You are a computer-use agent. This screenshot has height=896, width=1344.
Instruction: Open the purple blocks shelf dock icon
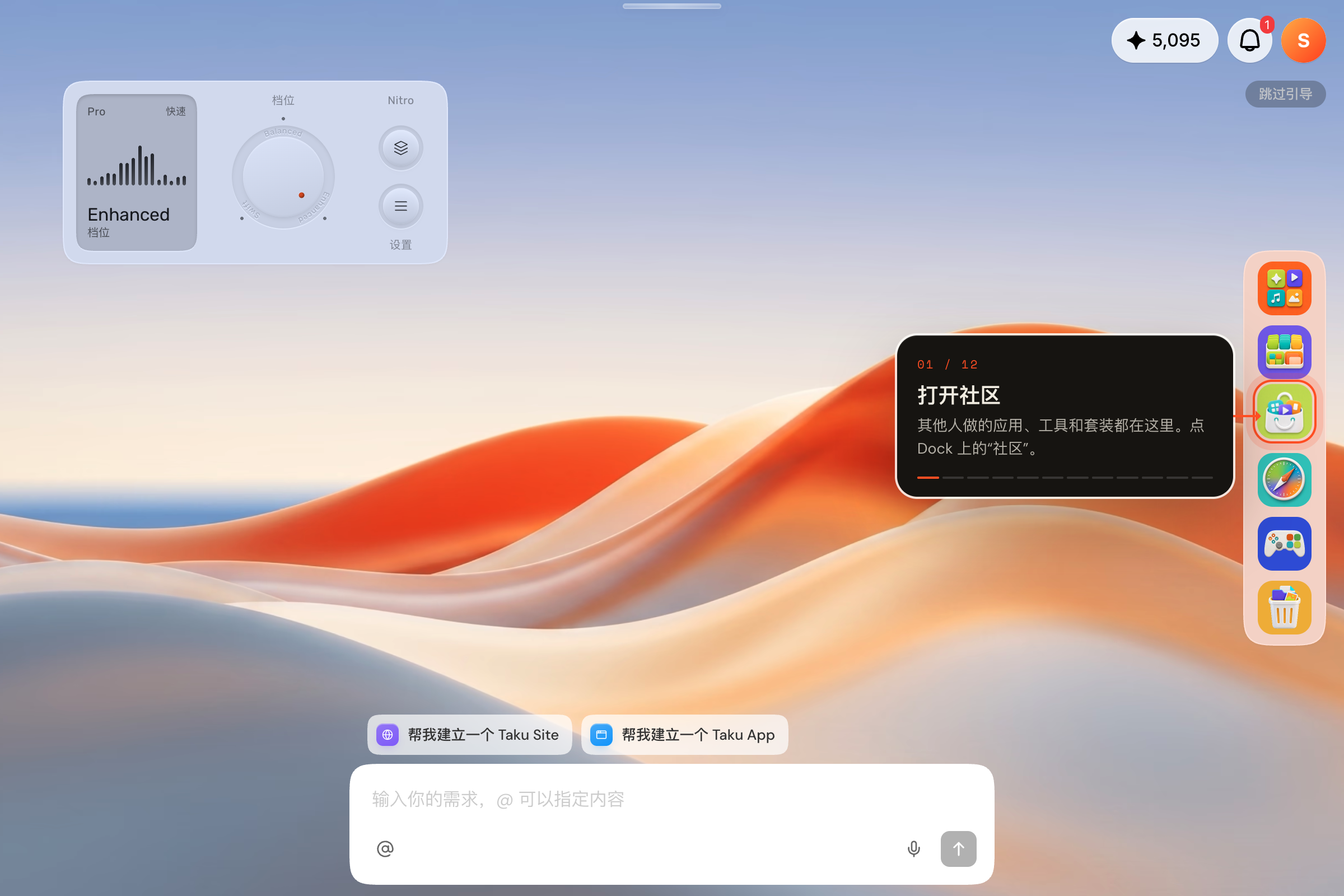tap(1284, 352)
